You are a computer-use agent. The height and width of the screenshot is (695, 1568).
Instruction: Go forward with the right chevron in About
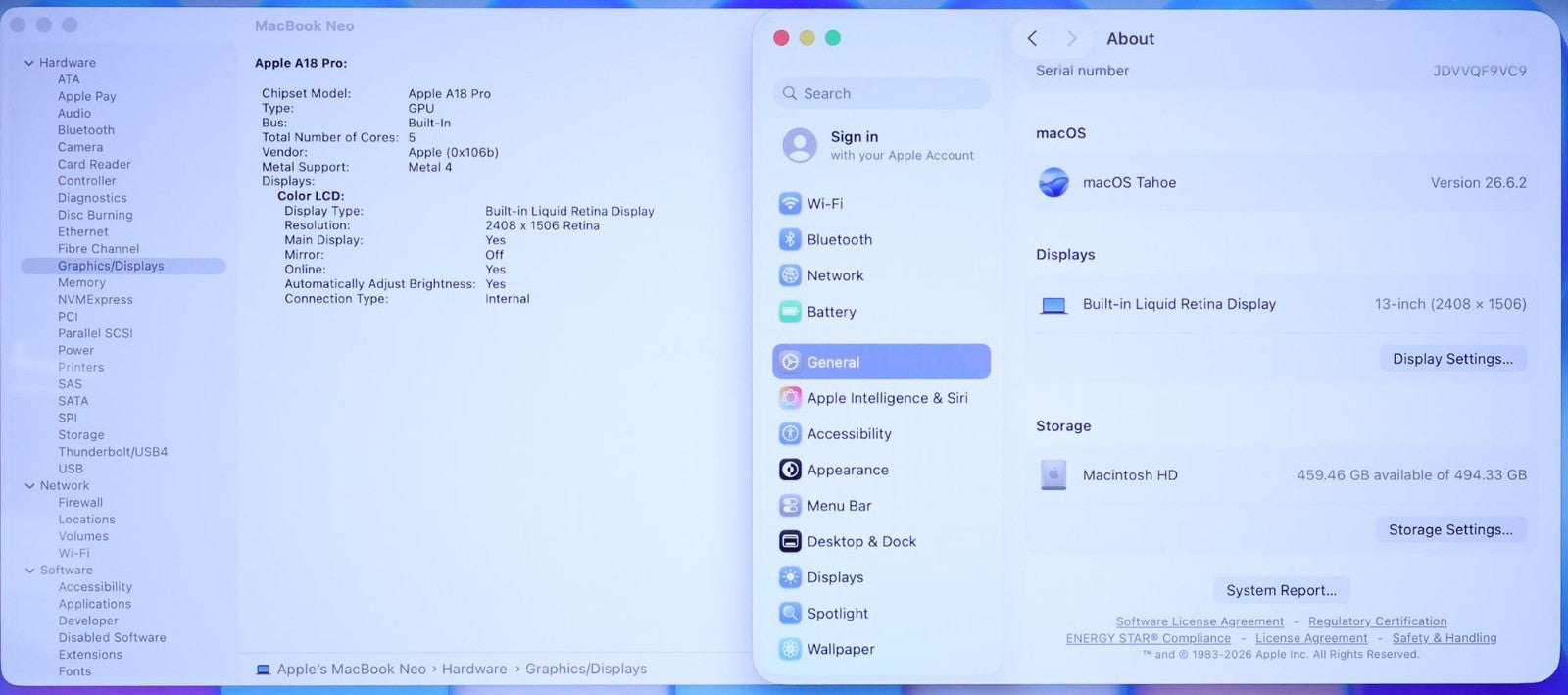pyautogui.click(x=1071, y=38)
